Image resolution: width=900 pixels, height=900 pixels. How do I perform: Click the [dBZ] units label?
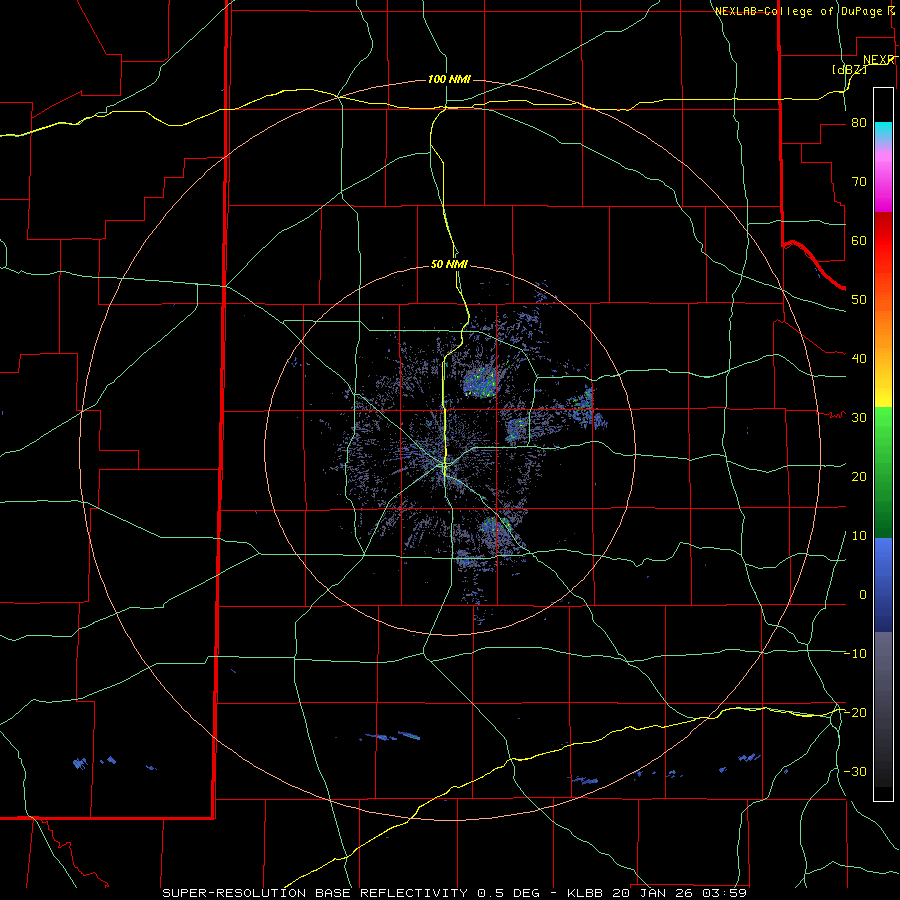(x=849, y=69)
